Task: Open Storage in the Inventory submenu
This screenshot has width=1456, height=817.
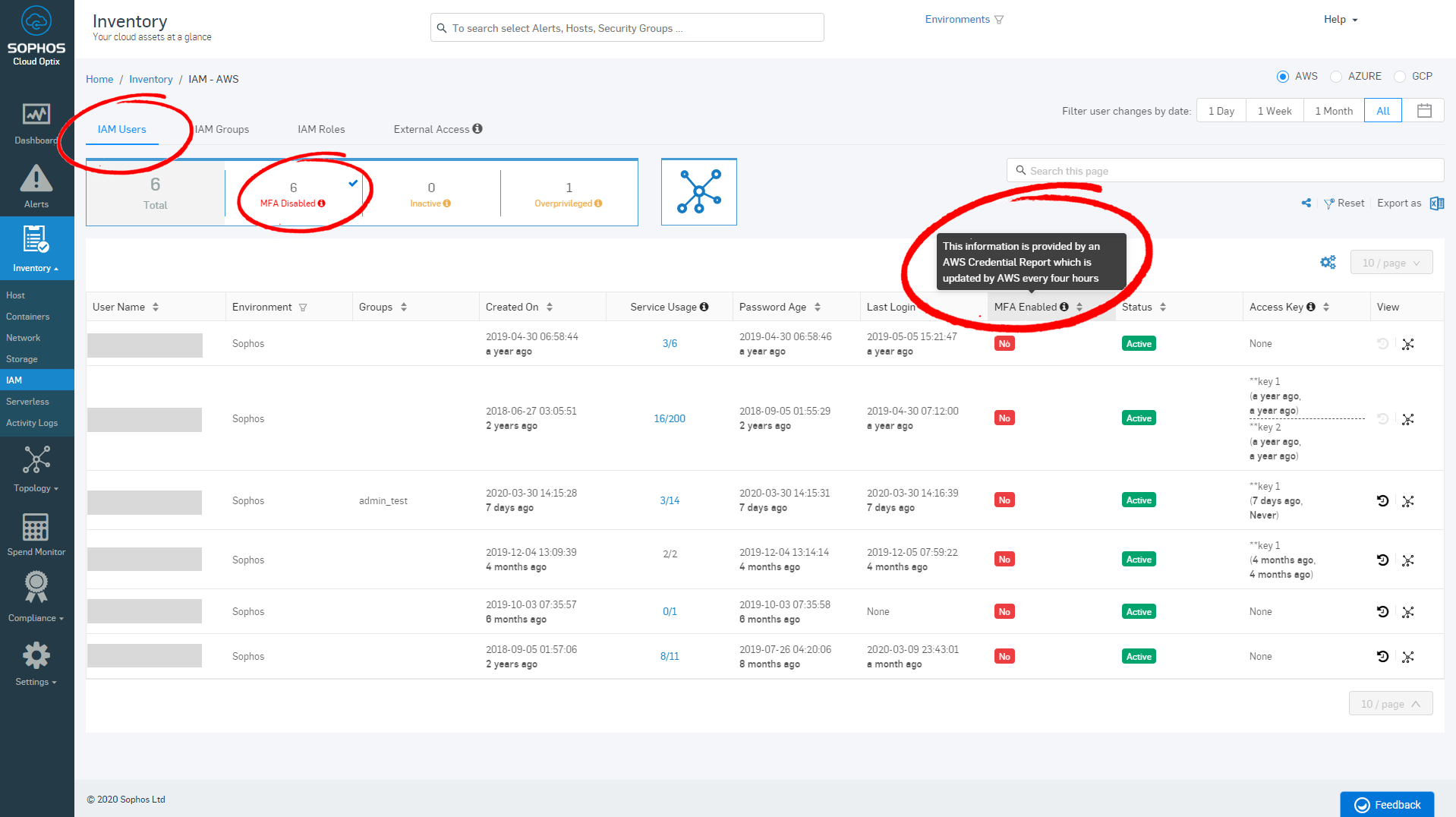Action: click(x=22, y=359)
